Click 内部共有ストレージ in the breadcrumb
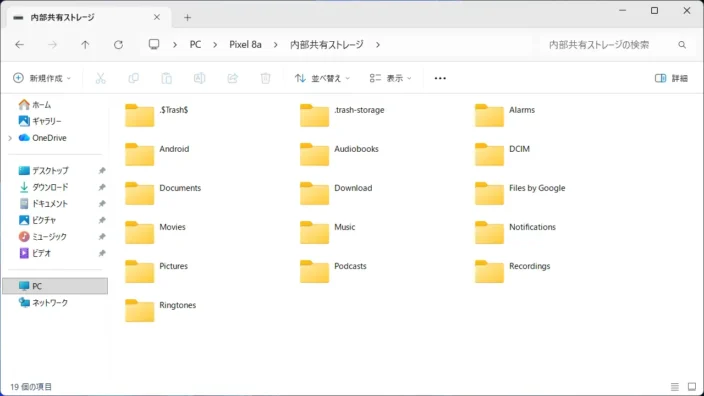The width and height of the screenshot is (704, 396). coord(326,44)
